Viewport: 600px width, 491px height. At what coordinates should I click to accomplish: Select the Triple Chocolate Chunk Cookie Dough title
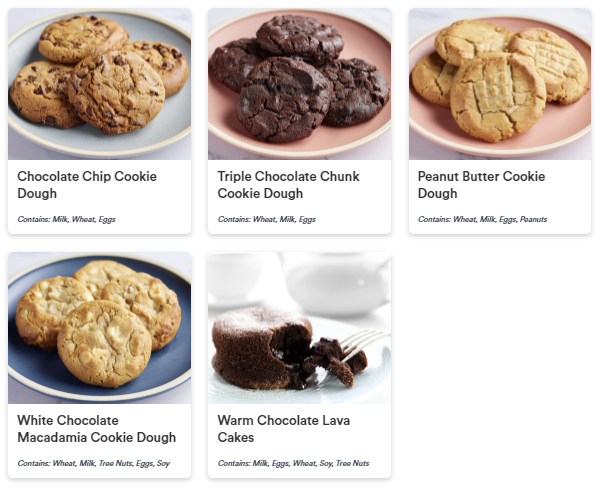(289, 185)
